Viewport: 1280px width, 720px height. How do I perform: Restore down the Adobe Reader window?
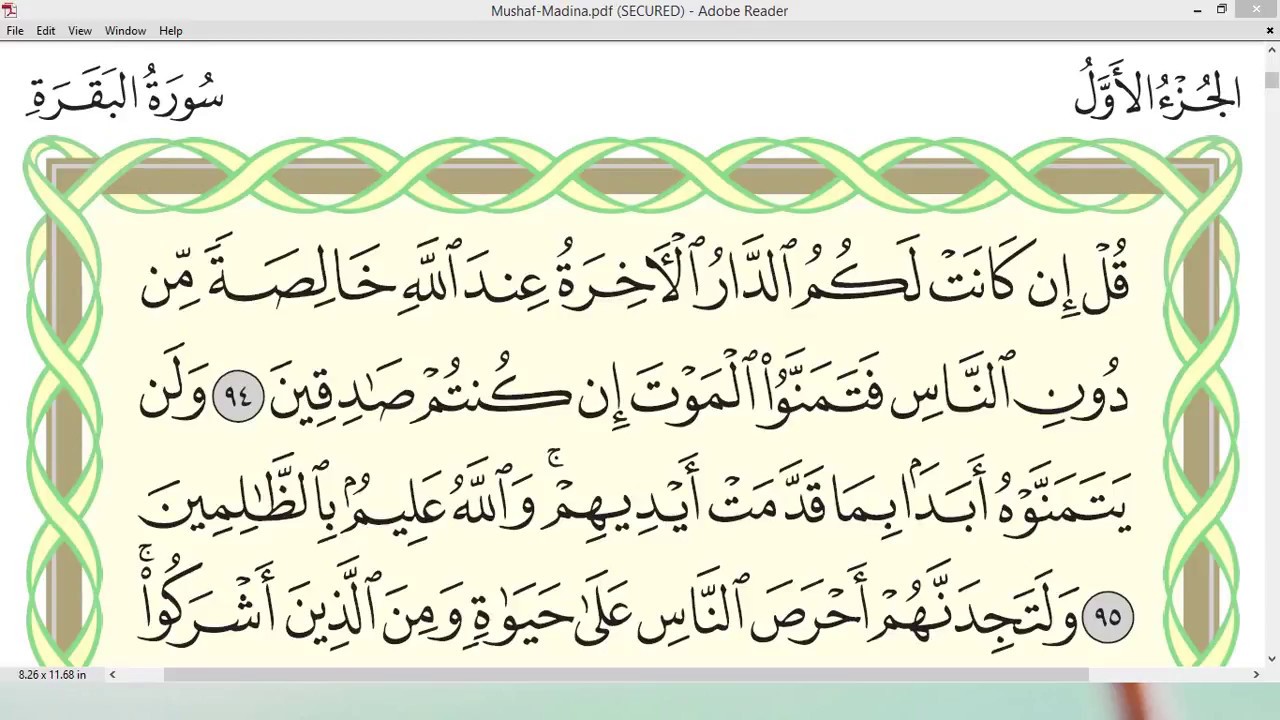pos(1222,10)
